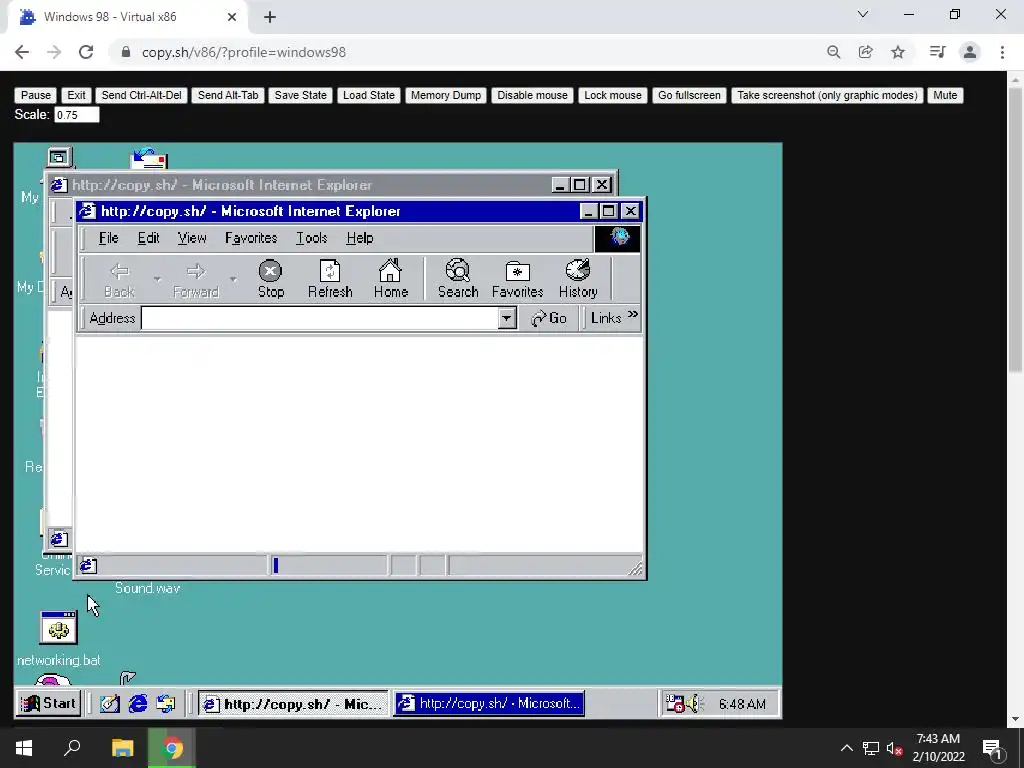The image size is (1024, 768).
Task: Go to Home page icon
Action: click(x=391, y=279)
